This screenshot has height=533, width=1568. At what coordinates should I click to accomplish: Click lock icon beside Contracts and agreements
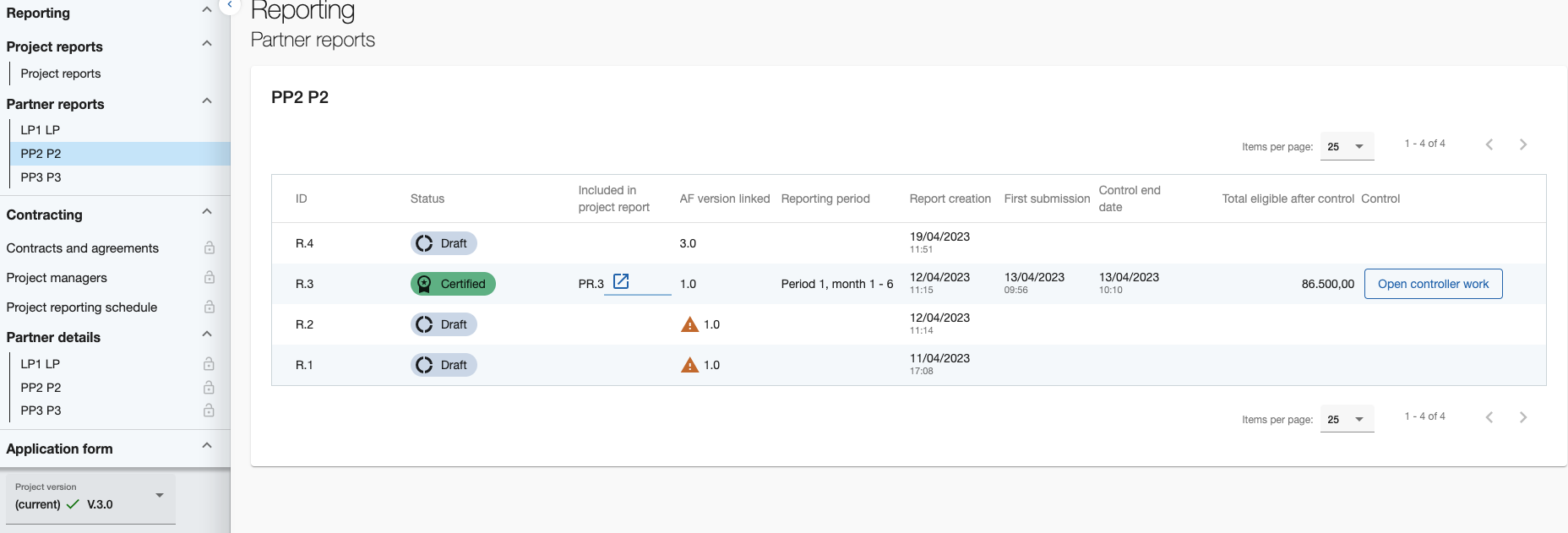pyautogui.click(x=209, y=248)
